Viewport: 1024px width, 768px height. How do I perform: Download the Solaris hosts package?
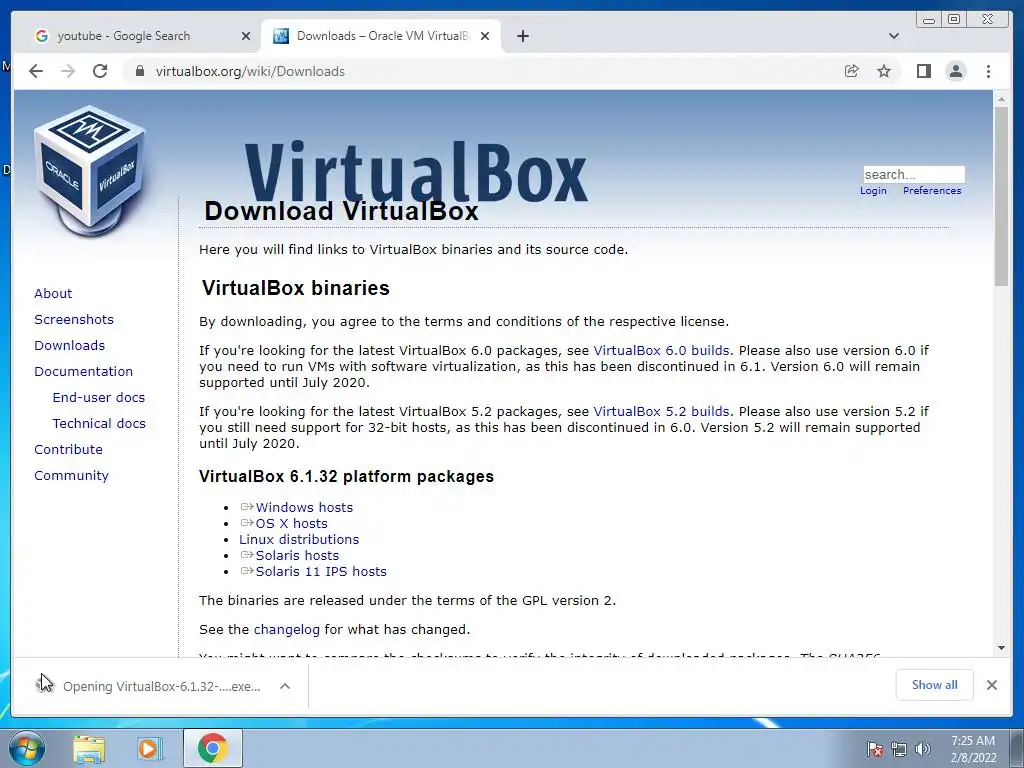(x=297, y=556)
